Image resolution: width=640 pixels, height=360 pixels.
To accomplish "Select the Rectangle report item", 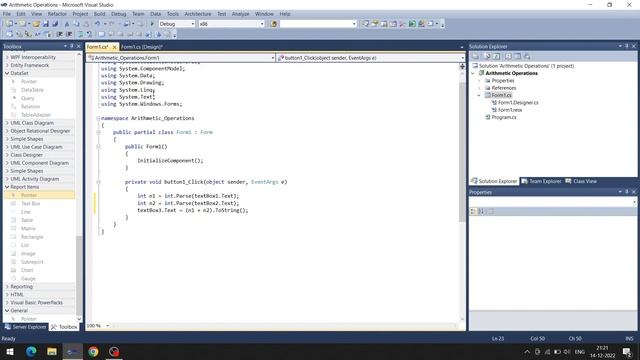I will 32,237.
